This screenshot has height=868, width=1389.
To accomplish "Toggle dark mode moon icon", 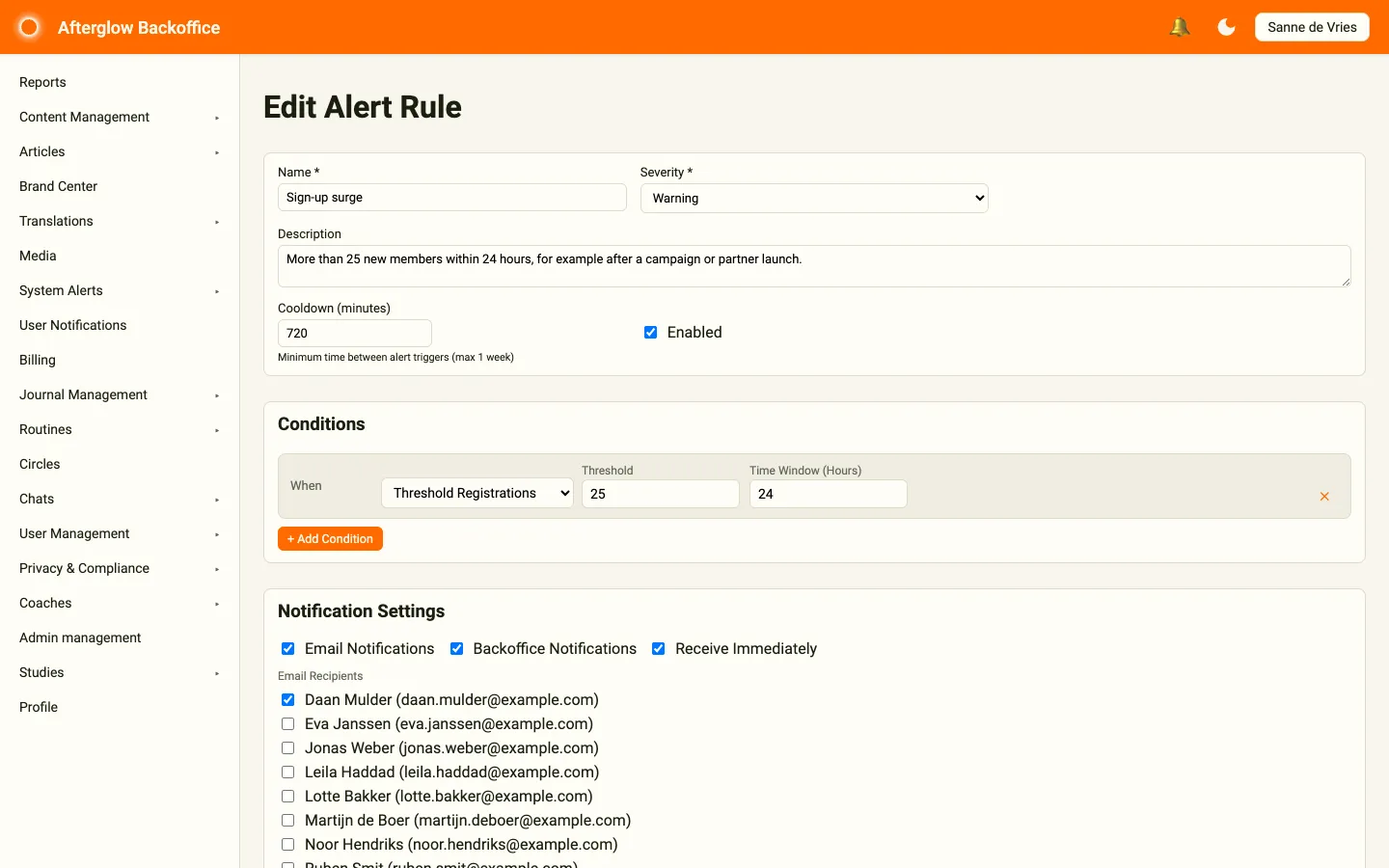I will coord(1227,27).
